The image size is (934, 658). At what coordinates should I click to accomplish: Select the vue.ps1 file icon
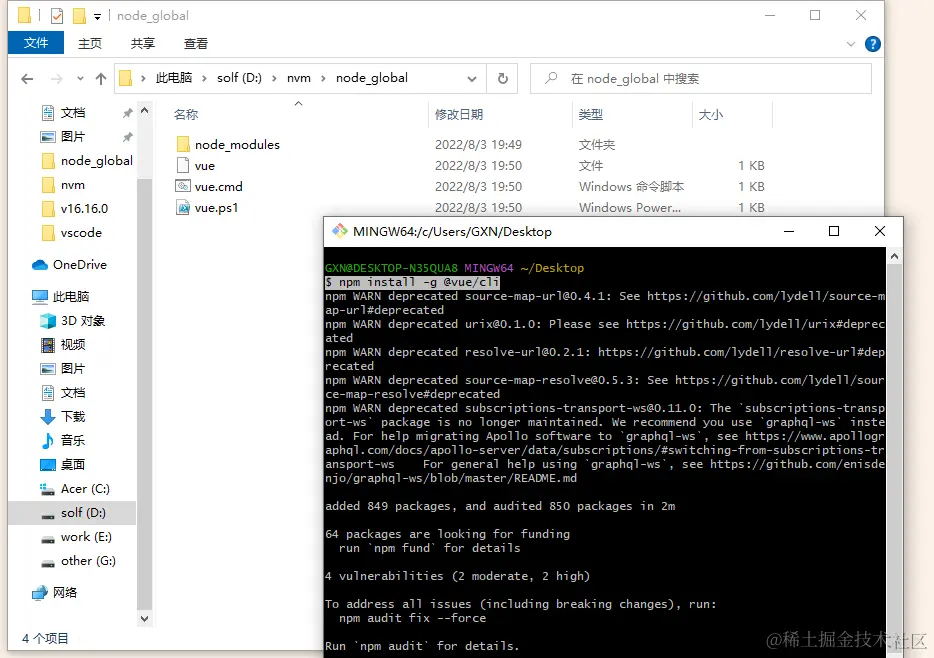click(x=183, y=207)
